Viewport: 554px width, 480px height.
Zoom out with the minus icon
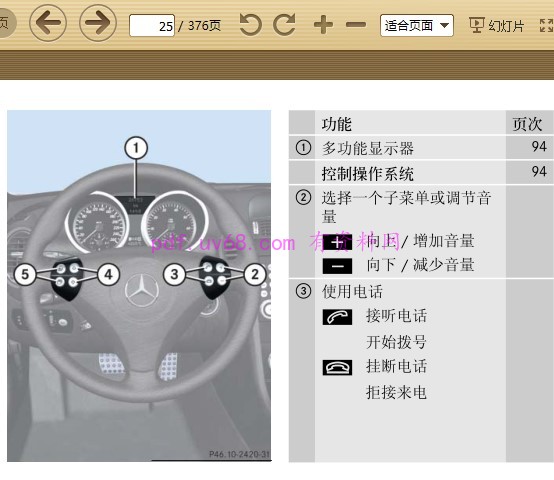pos(356,25)
